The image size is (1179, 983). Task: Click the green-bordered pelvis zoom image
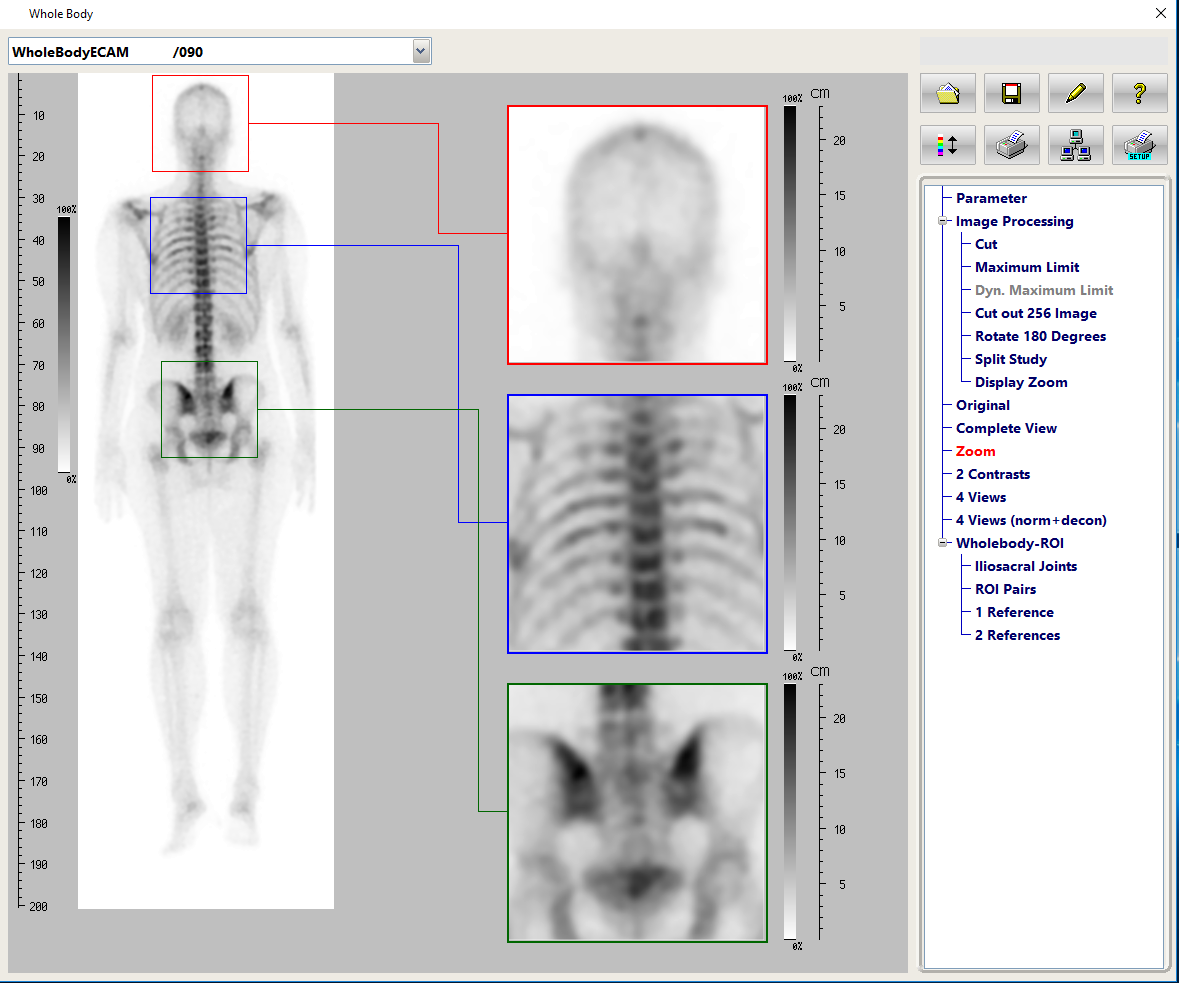pos(637,813)
